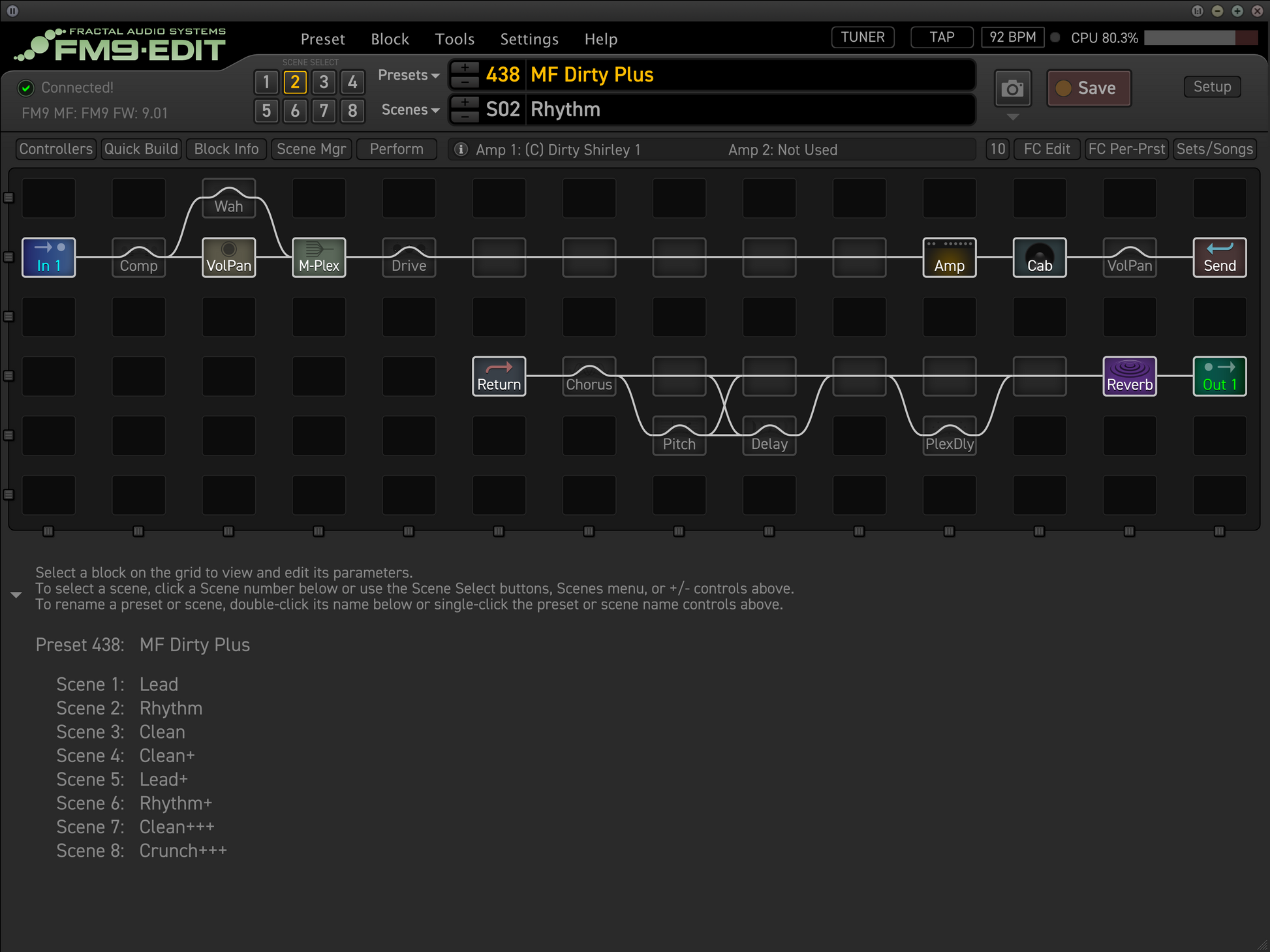Select the M-Plex block
Viewport: 1270px width, 952px height.
coord(318,258)
